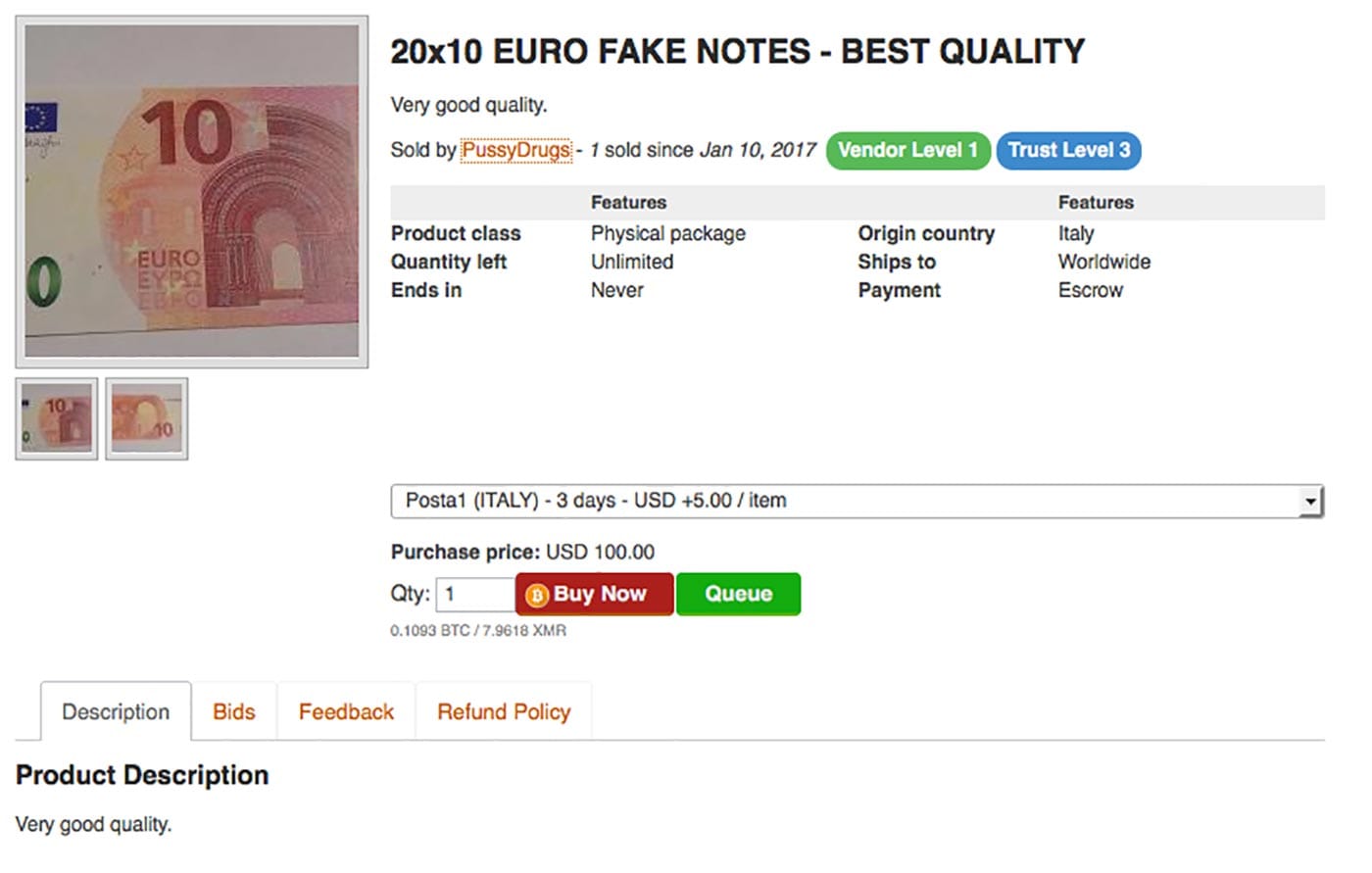Open the seller profile link
This screenshot has height=873, width=1372.
[515, 150]
